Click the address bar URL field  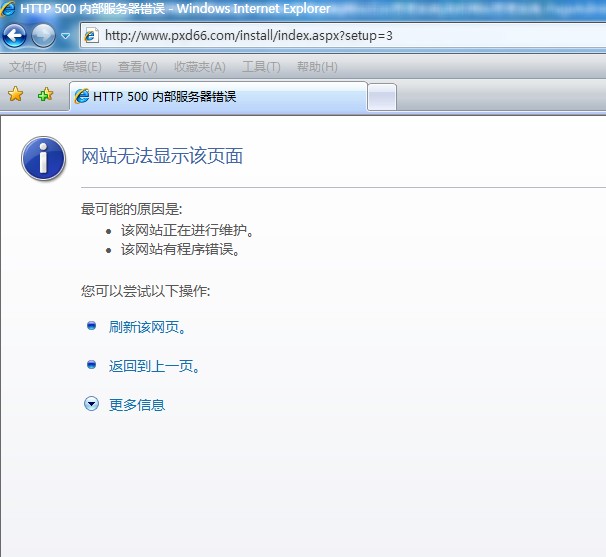300,36
